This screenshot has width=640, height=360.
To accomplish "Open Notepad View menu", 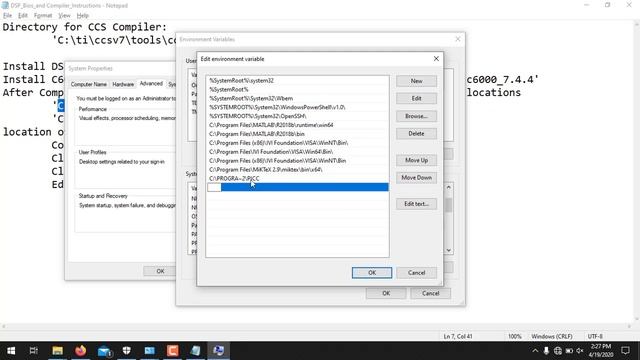I will [x=64, y=16].
